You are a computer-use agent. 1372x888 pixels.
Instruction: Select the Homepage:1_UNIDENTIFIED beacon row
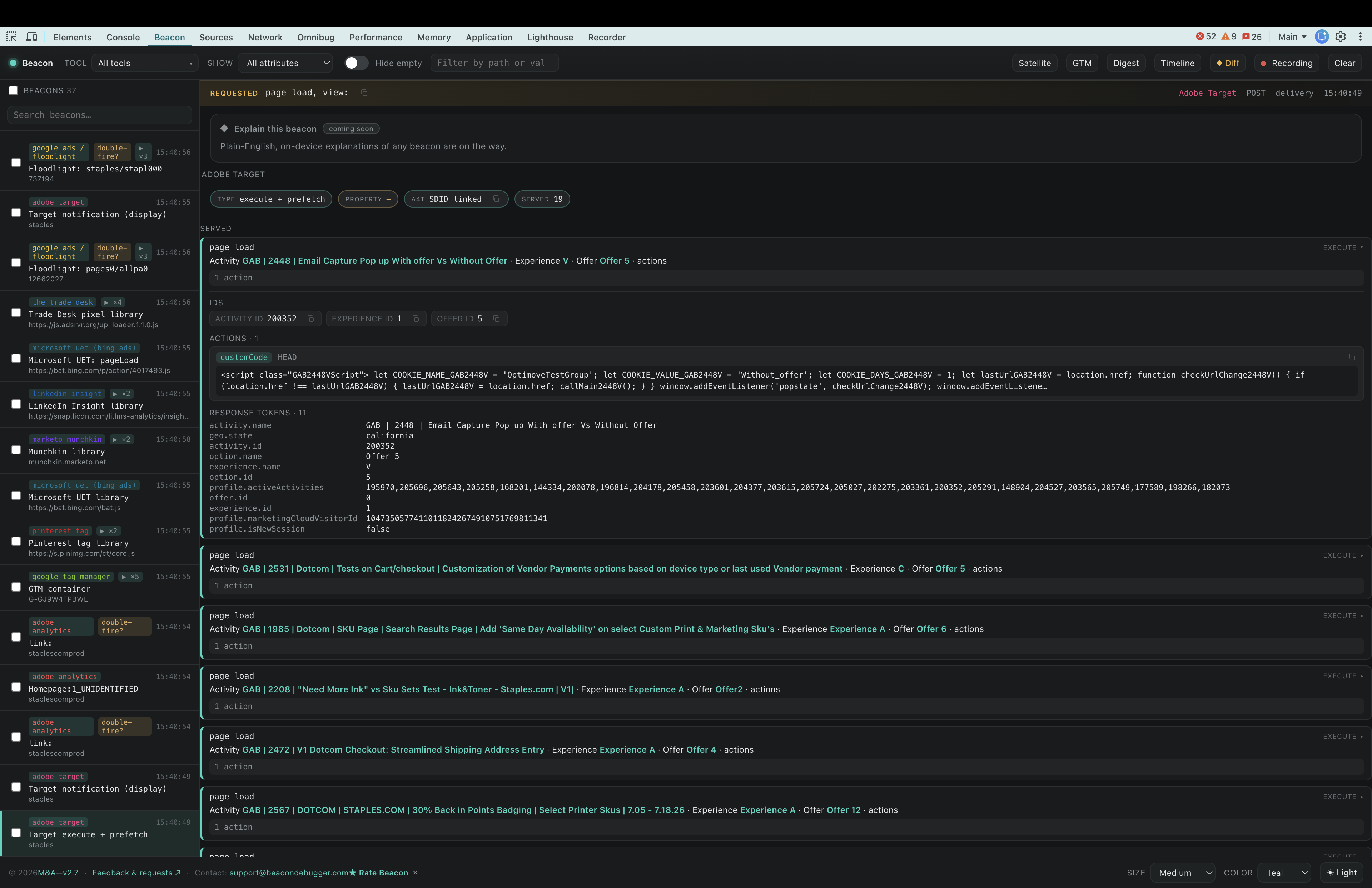coord(100,688)
